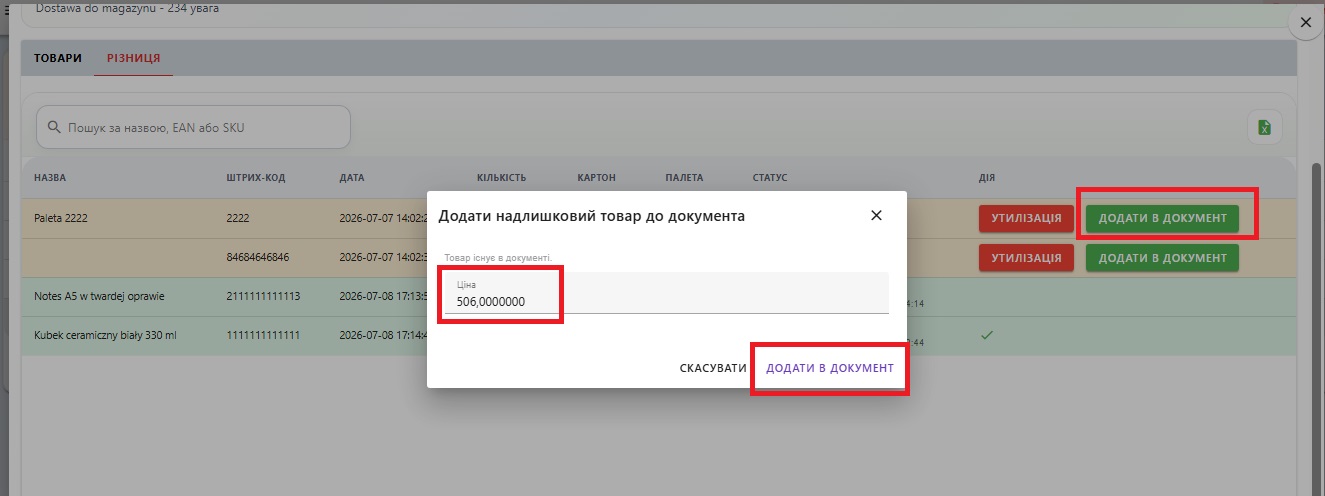Click the СТАТУС column header
This screenshot has width=1325, height=496.
pos(770,178)
